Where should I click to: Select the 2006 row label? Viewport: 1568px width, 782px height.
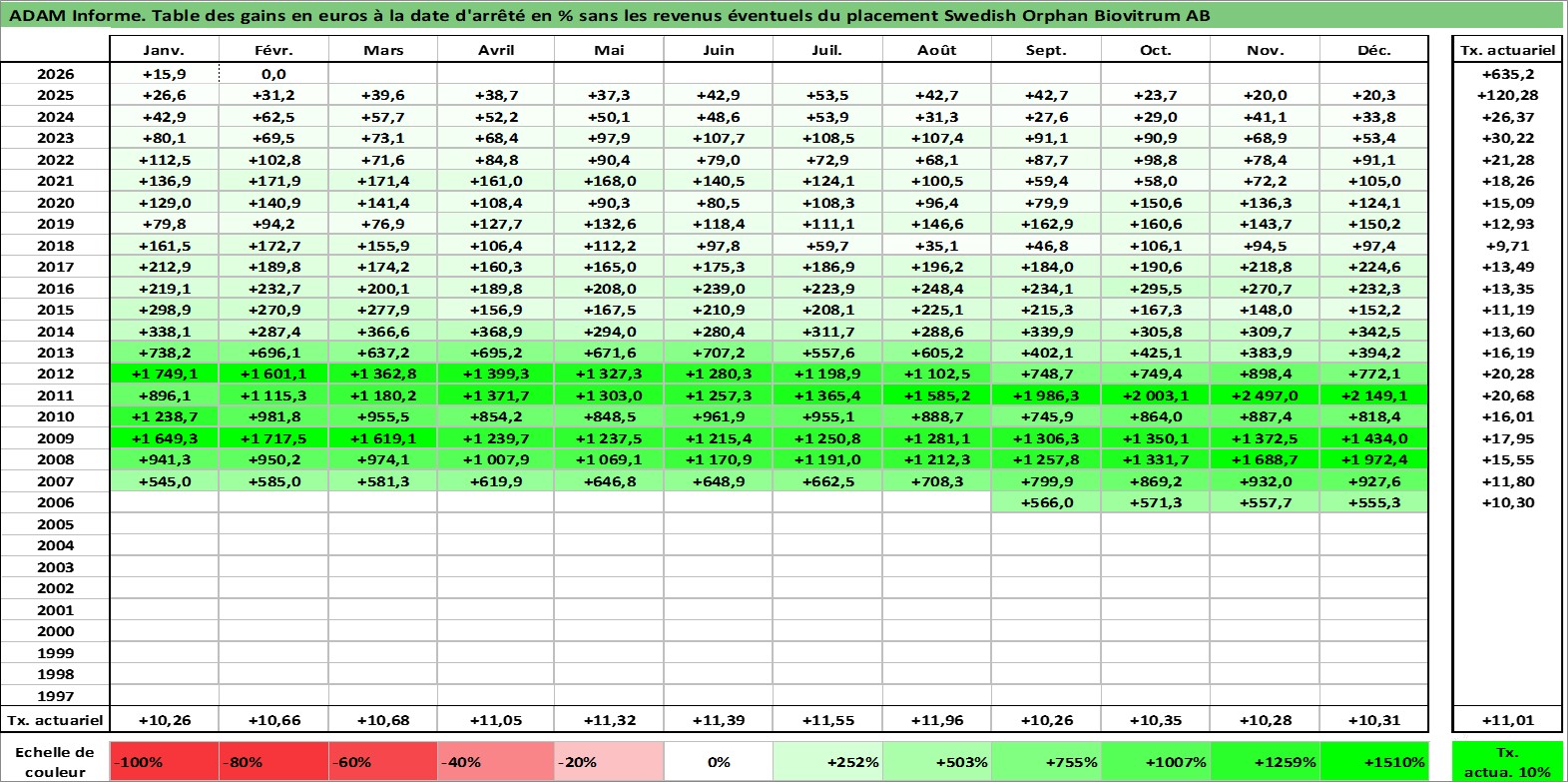[x=55, y=502]
